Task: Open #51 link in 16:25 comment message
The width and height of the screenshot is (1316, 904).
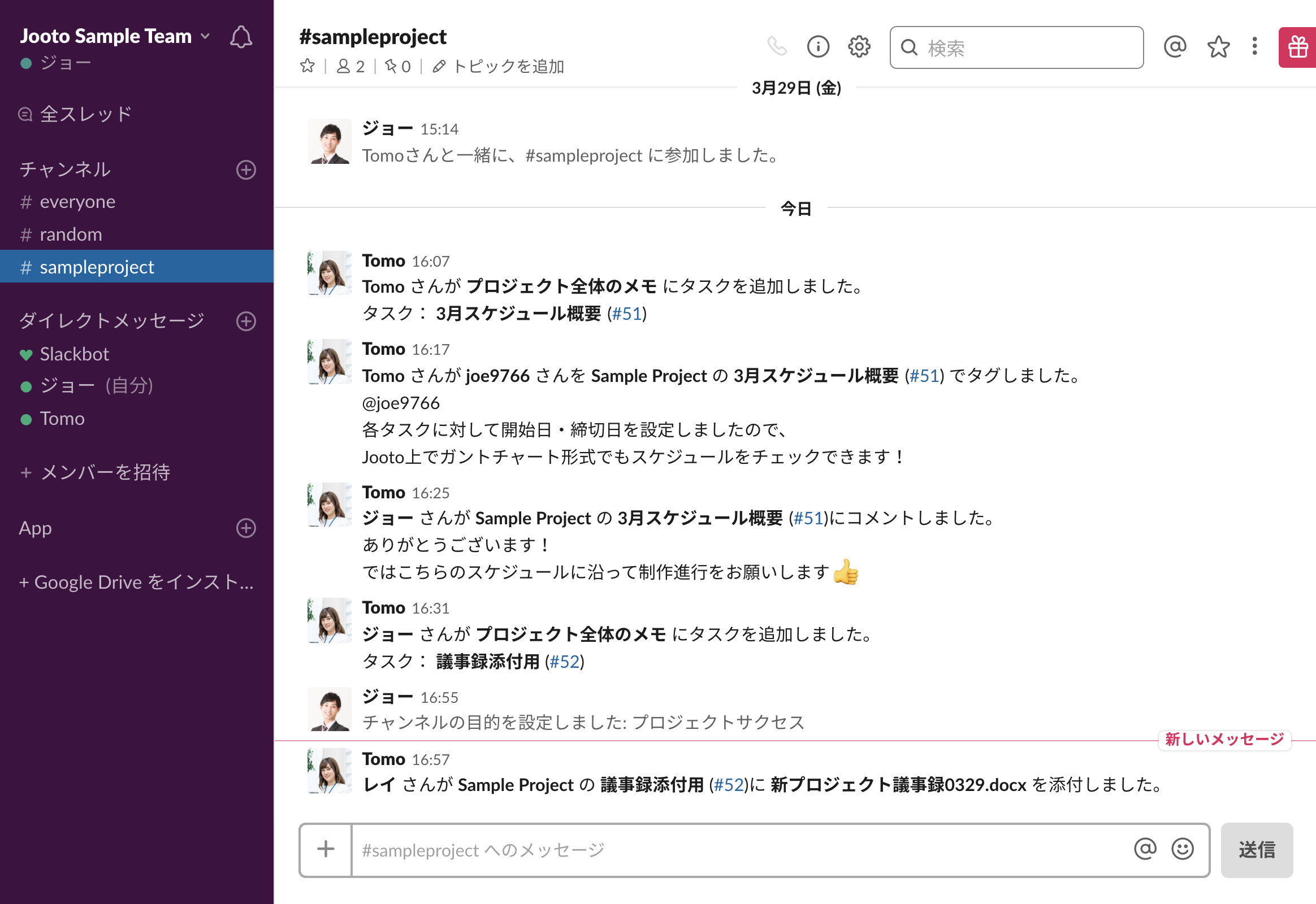Action: tap(808, 518)
